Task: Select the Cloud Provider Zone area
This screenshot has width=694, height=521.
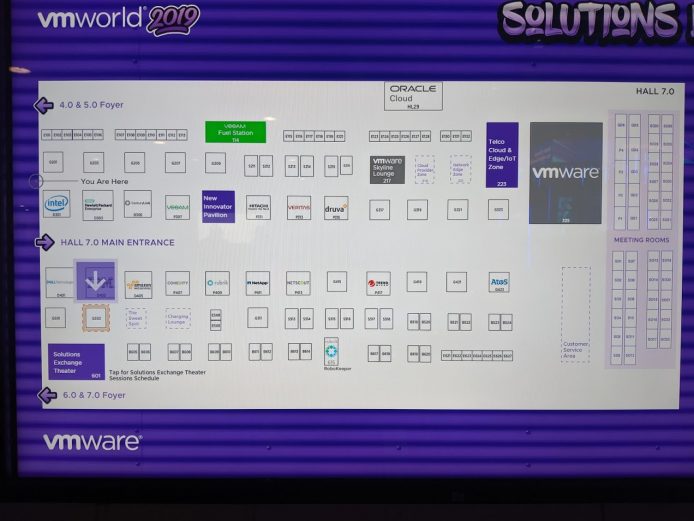Action: pyautogui.click(x=424, y=170)
